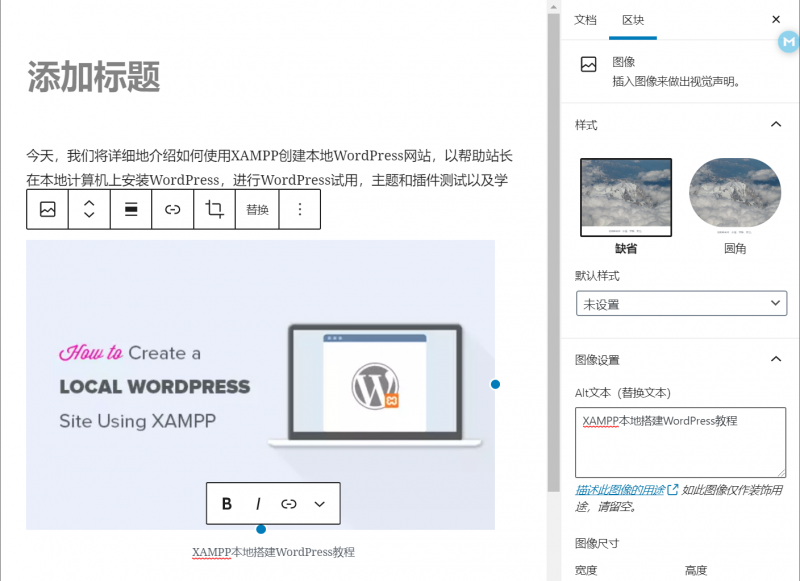Click the 替换 button to replace image
This screenshot has height=581, width=800.
pos(257,210)
